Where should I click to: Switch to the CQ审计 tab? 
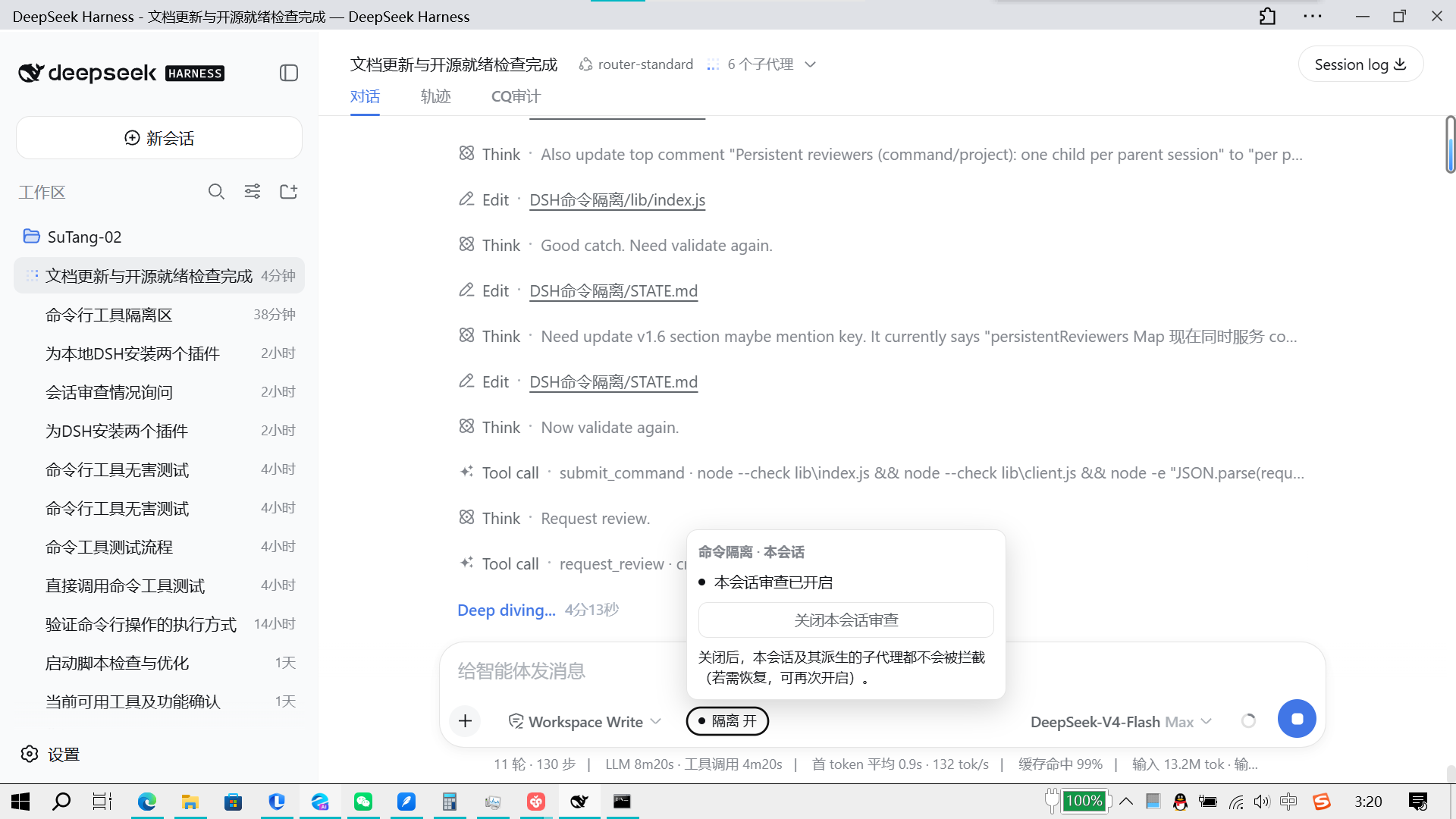[516, 96]
